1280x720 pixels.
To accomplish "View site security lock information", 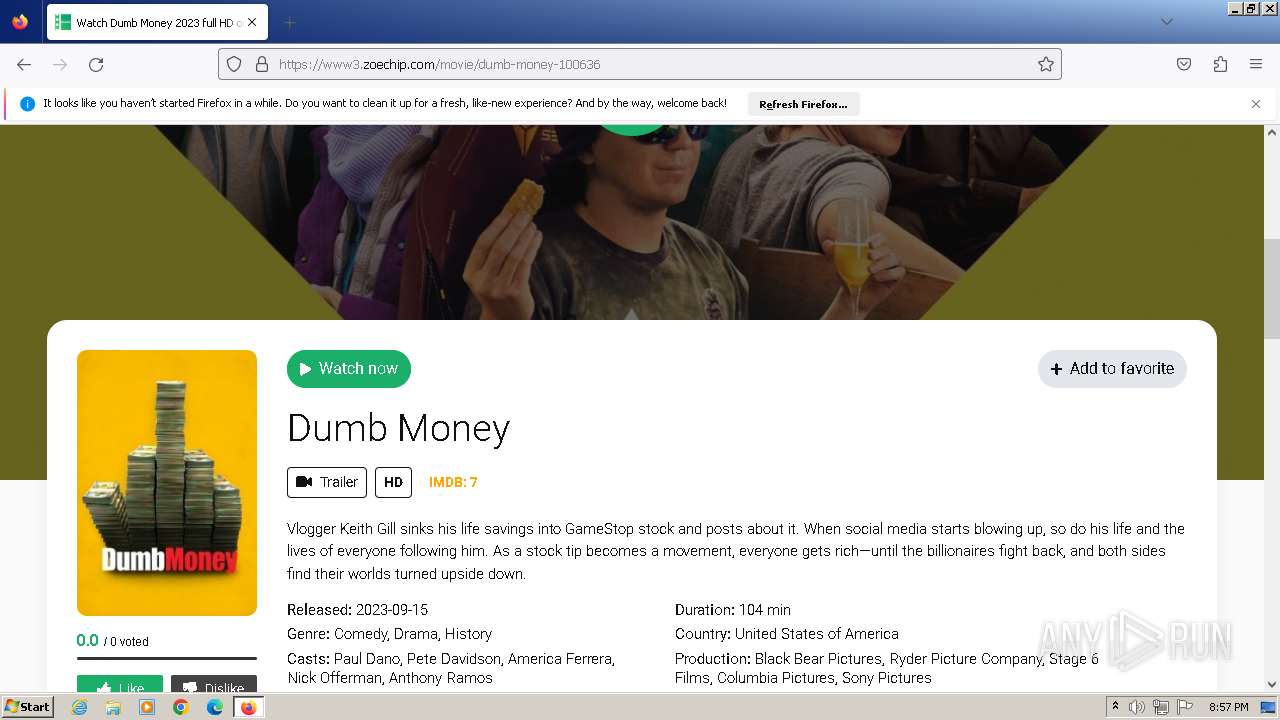I will click(262, 64).
